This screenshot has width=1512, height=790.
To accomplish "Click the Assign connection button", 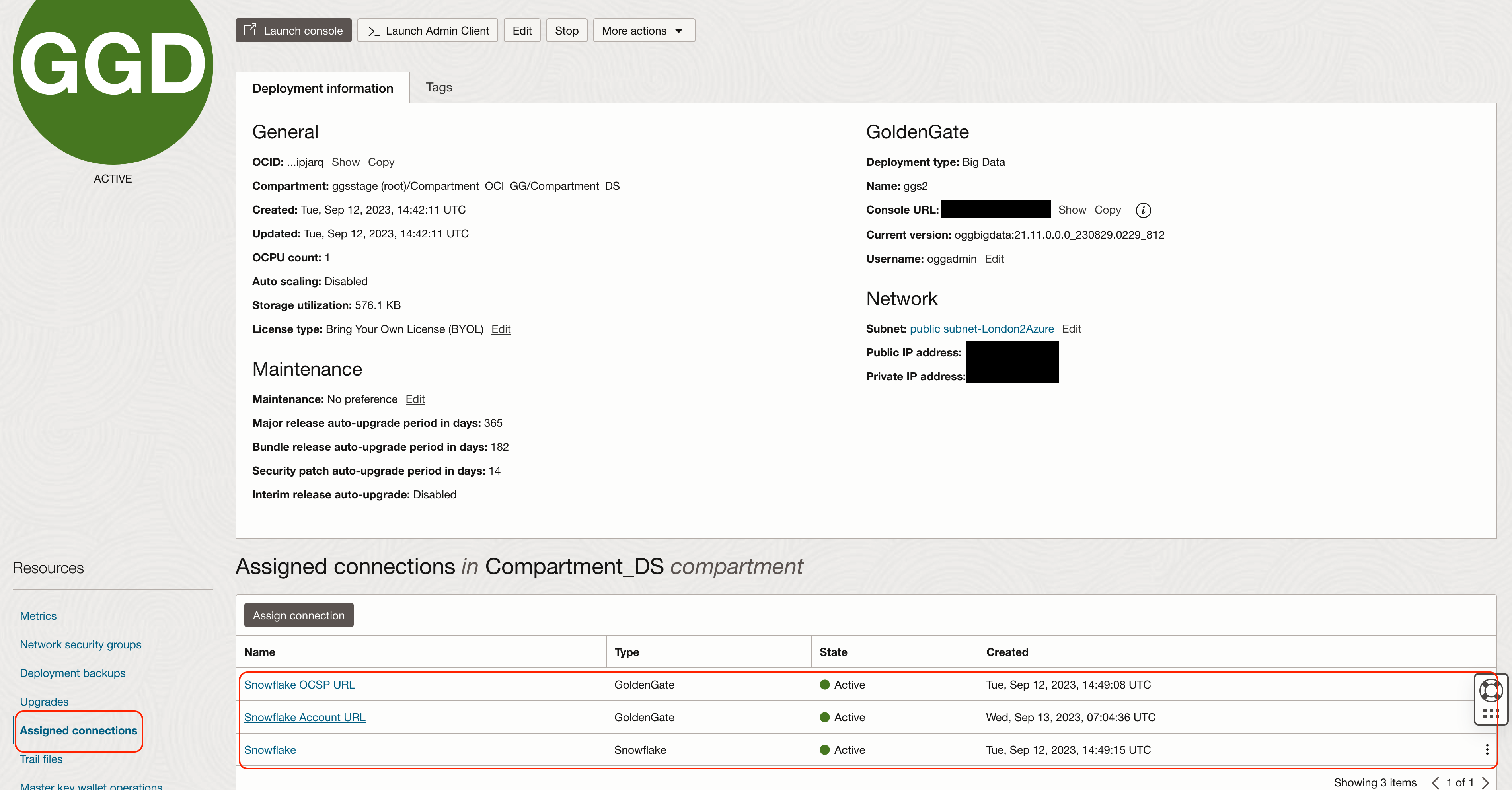I will coord(298,615).
